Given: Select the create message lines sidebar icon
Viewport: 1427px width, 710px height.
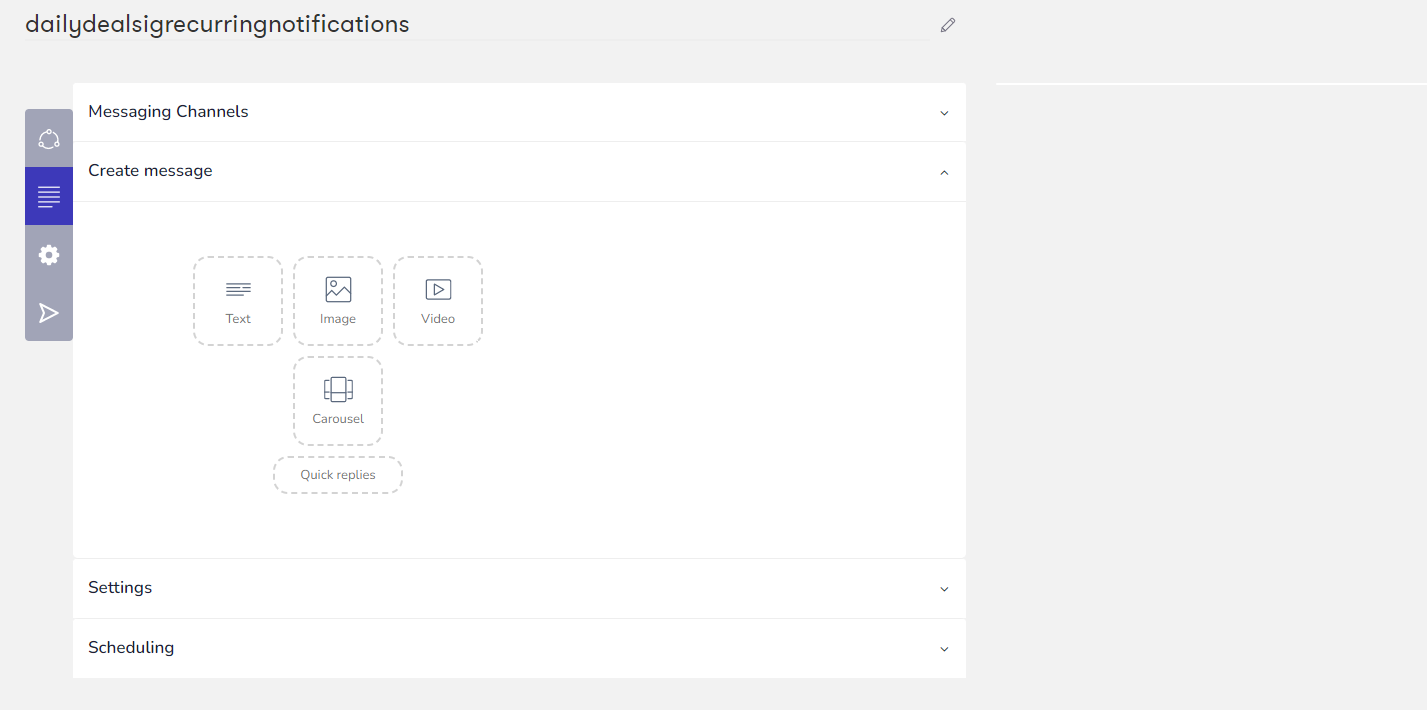Looking at the screenshot, I should click(49, 196).
